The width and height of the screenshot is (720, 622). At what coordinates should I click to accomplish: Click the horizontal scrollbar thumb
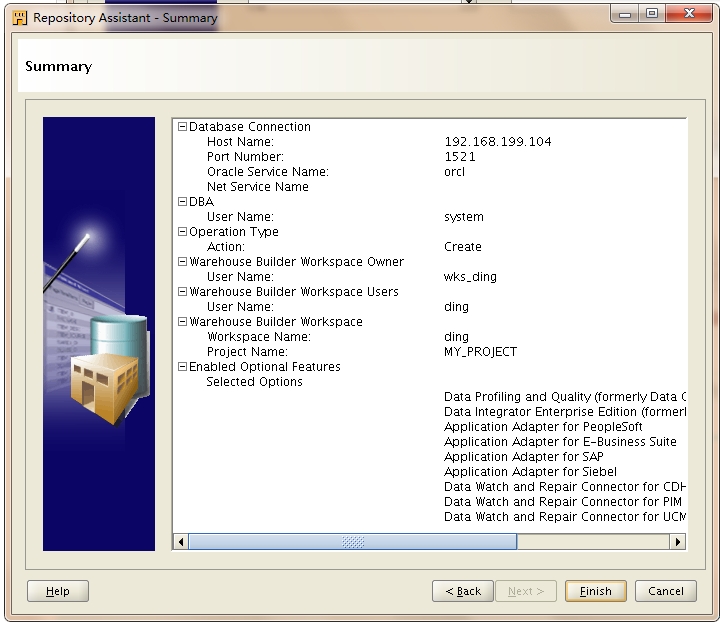coord(353,542)
